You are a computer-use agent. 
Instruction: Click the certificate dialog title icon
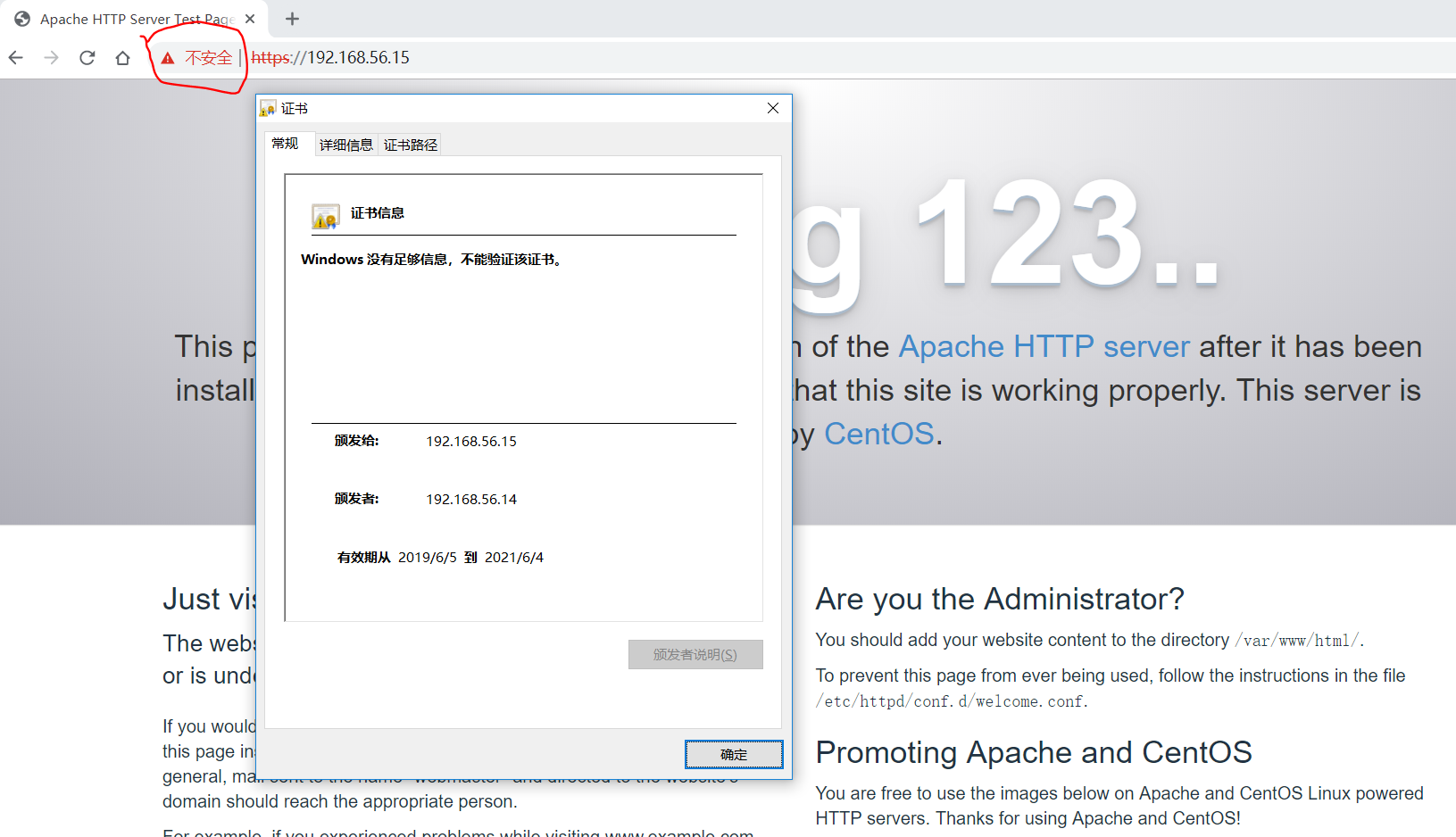[x=268, y=108]
